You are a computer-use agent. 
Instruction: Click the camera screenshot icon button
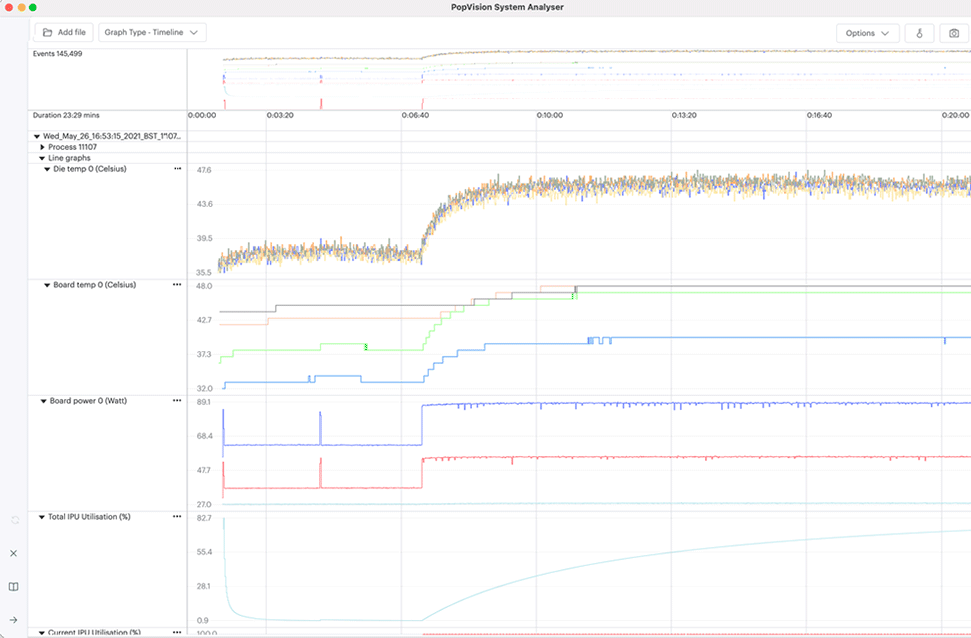(x=954, y=33)
